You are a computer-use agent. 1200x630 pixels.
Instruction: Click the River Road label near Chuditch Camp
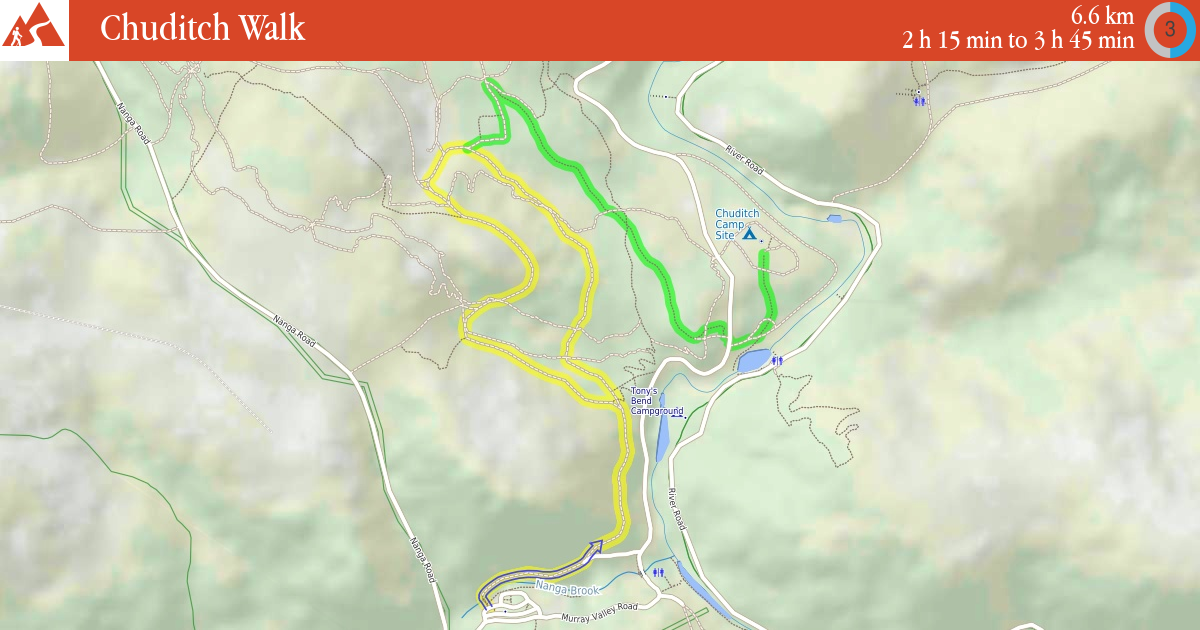click(745, 160)
